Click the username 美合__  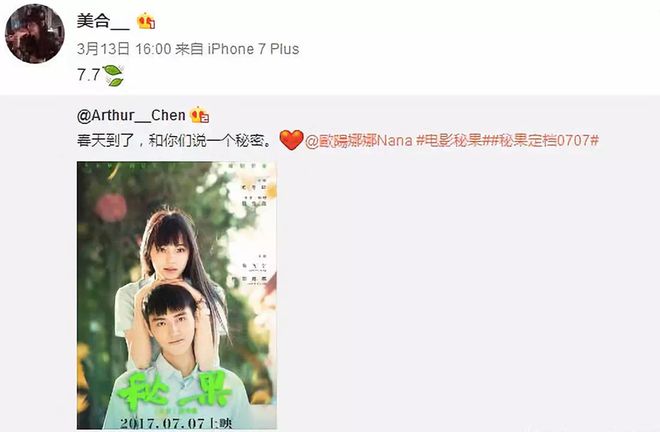pyautogui.click(x=103, y=21)
